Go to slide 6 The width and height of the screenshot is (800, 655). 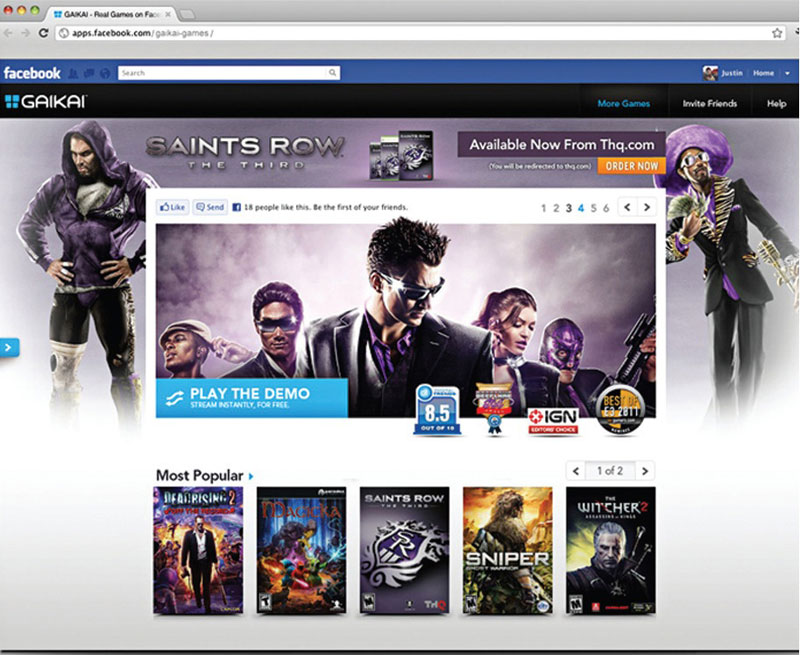tap(606, 208)
